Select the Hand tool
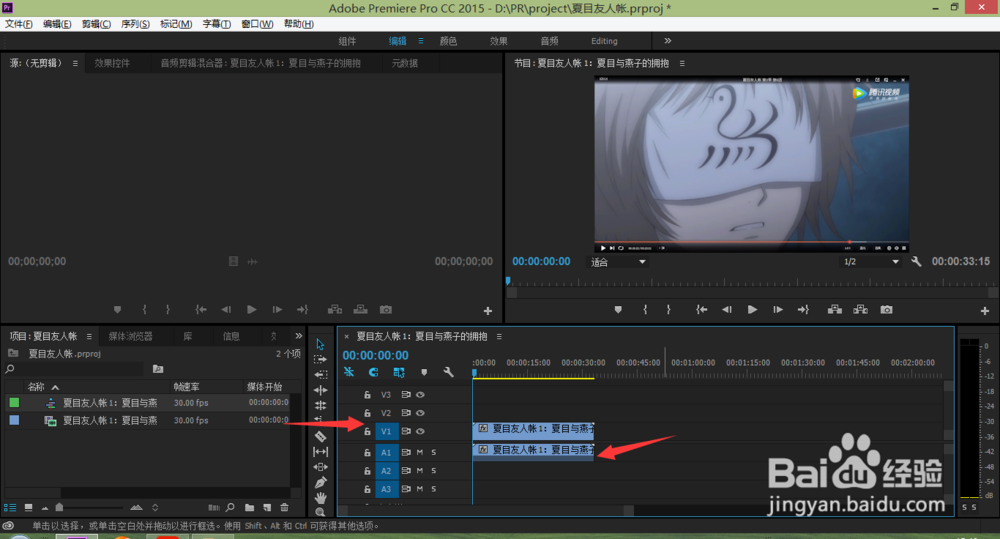 point(320,498)
